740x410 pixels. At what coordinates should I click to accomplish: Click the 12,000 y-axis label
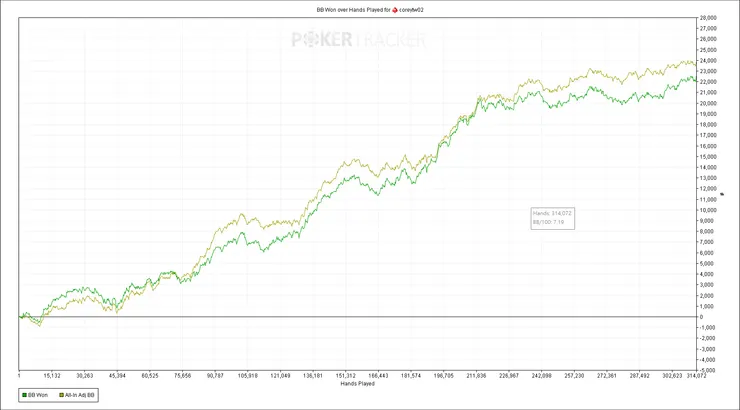pyautogui.click(x=708, y=189)
